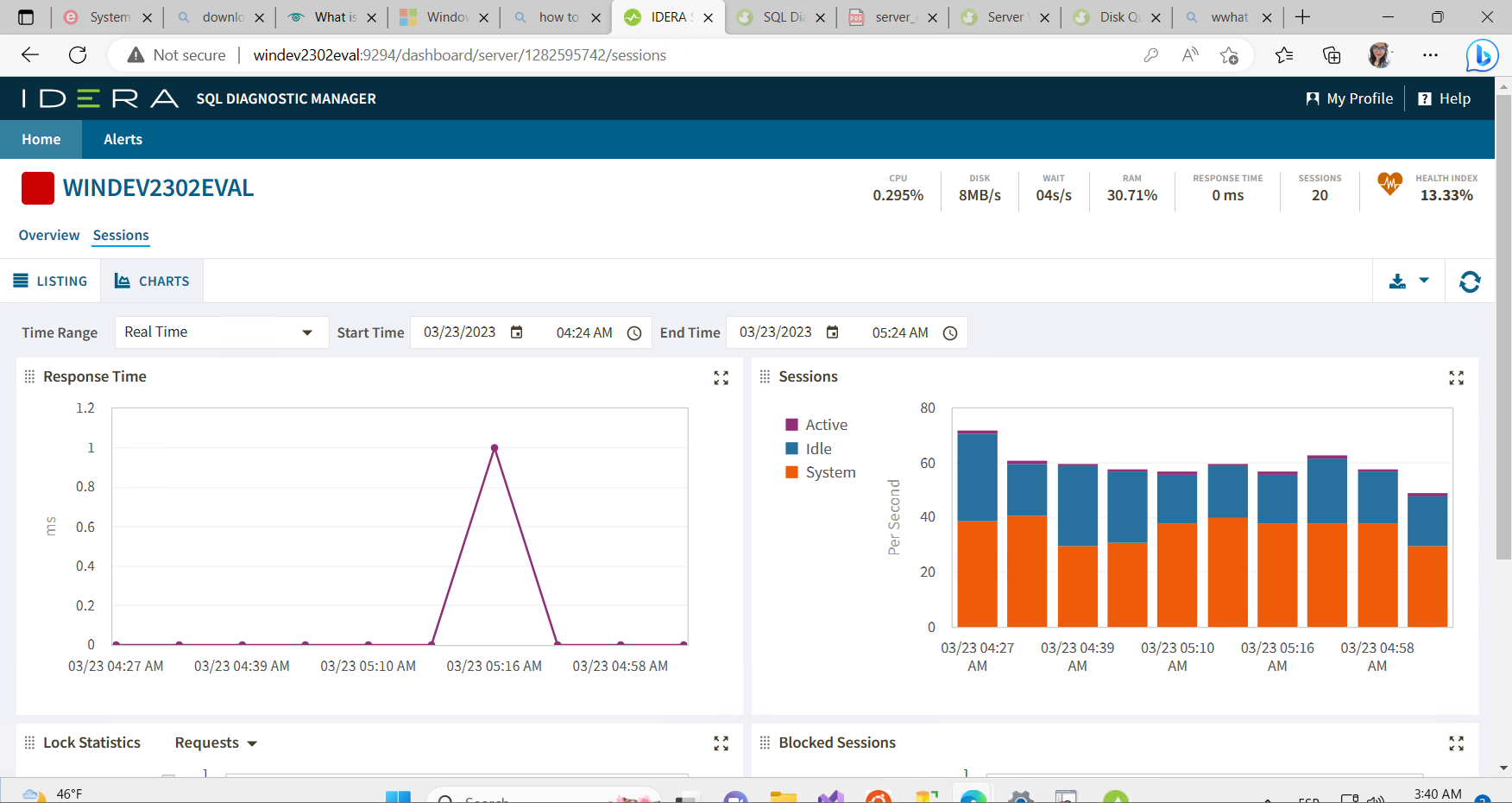Open export options dropdown arrow
1512x803 pixels.
[1424, 281]
